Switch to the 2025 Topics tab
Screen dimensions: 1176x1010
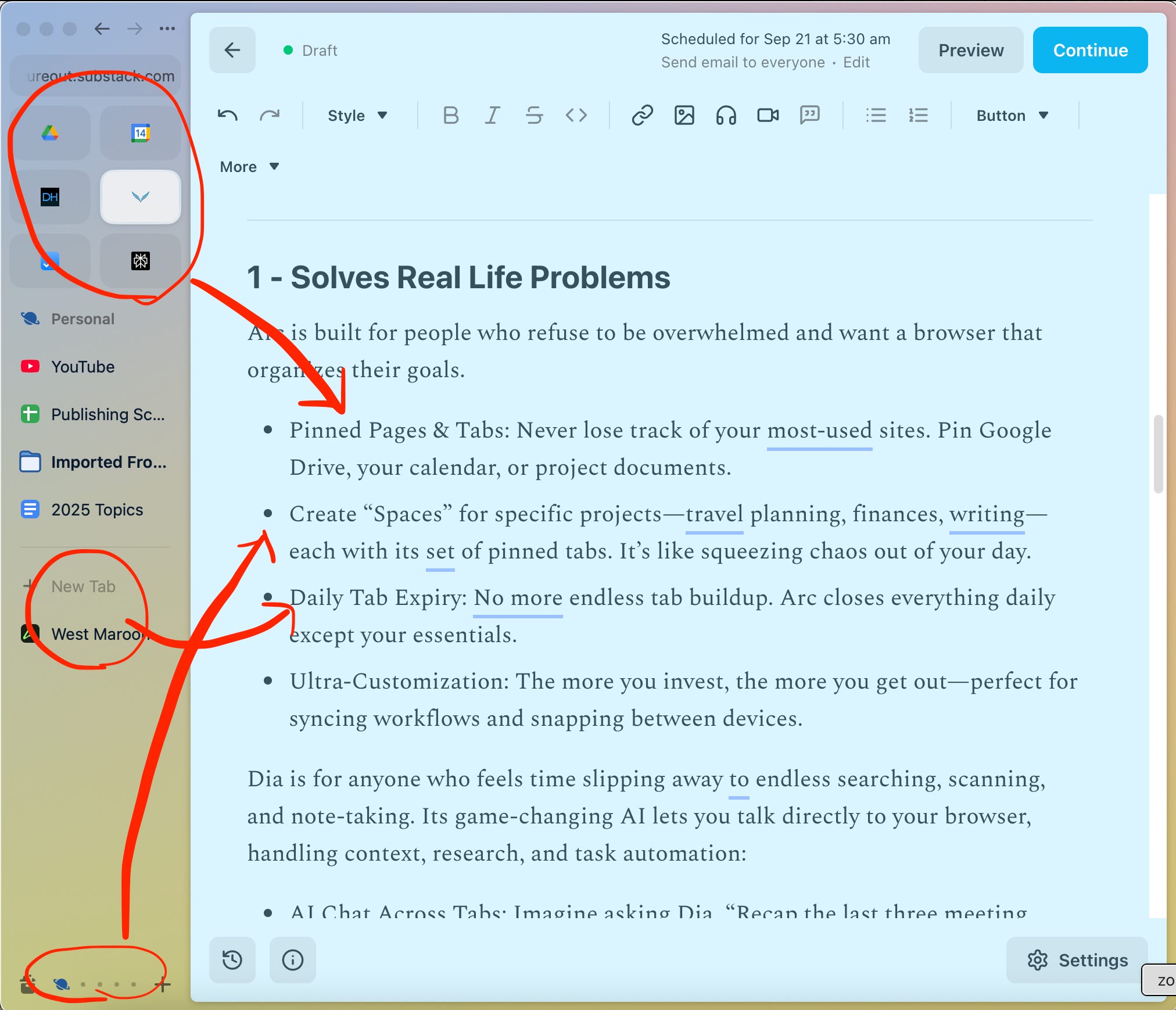tap(96, 510)
